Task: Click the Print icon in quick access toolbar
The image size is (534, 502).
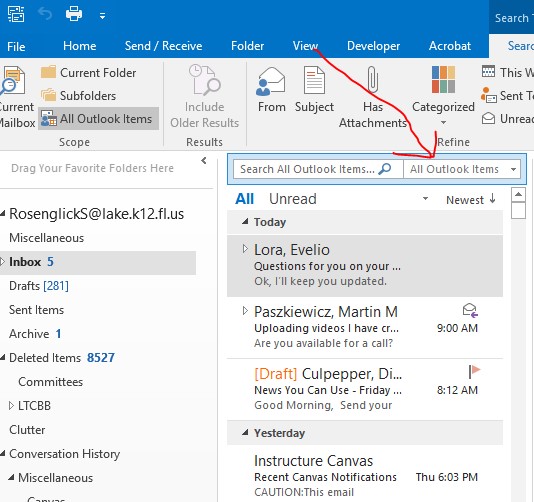Action: coord(74,14)
